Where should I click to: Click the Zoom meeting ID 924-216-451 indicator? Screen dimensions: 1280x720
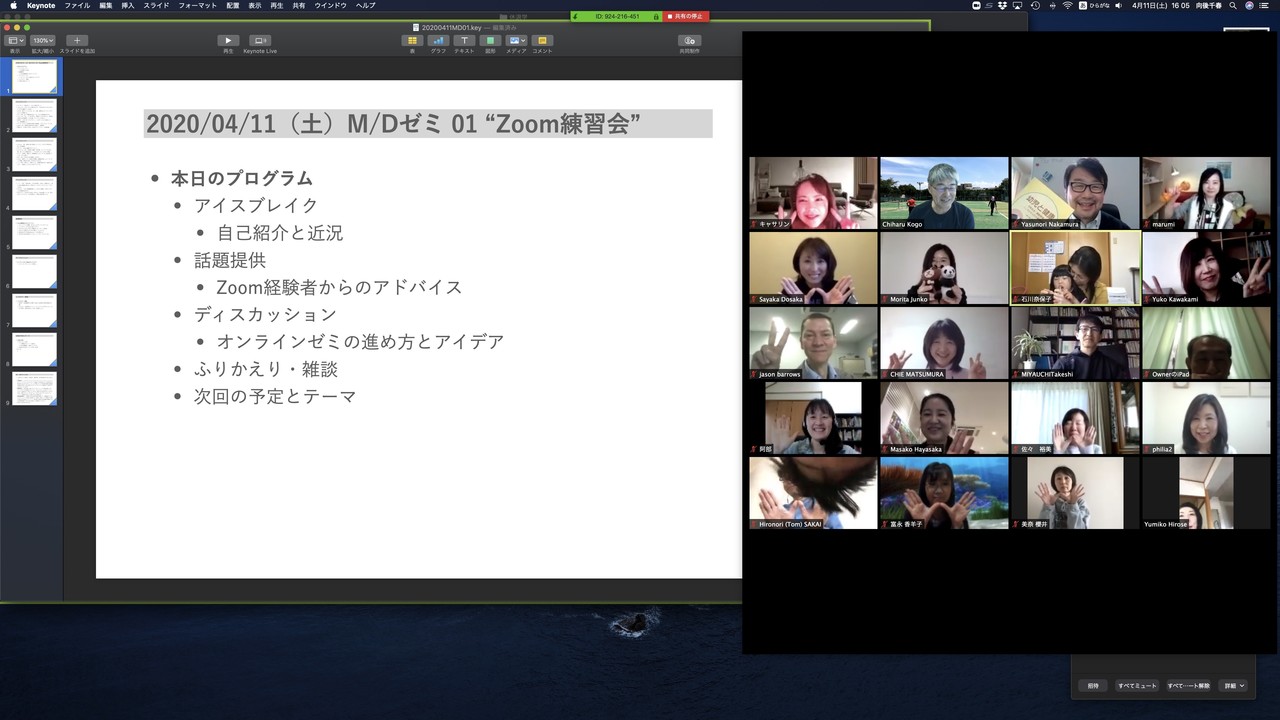point(617,16)
